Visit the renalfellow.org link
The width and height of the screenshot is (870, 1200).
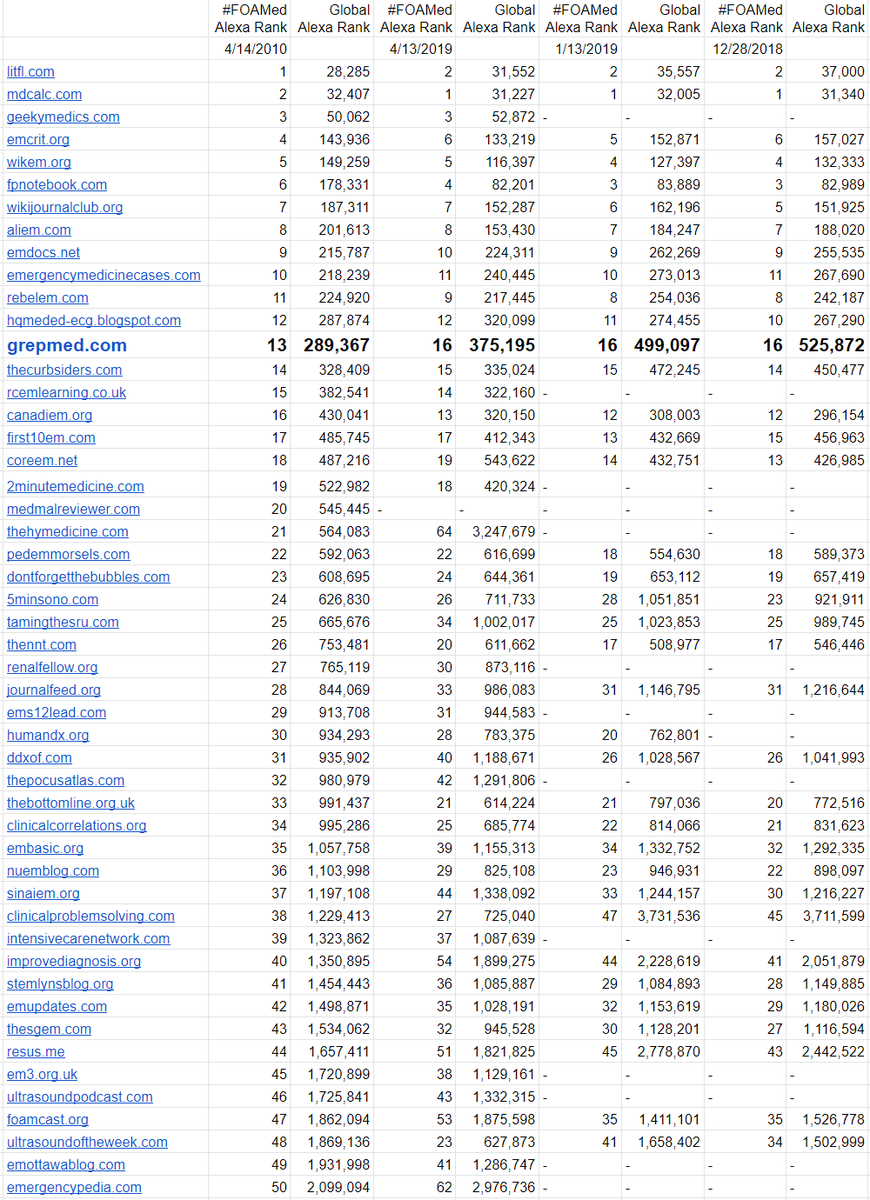[x=52, y=668]
